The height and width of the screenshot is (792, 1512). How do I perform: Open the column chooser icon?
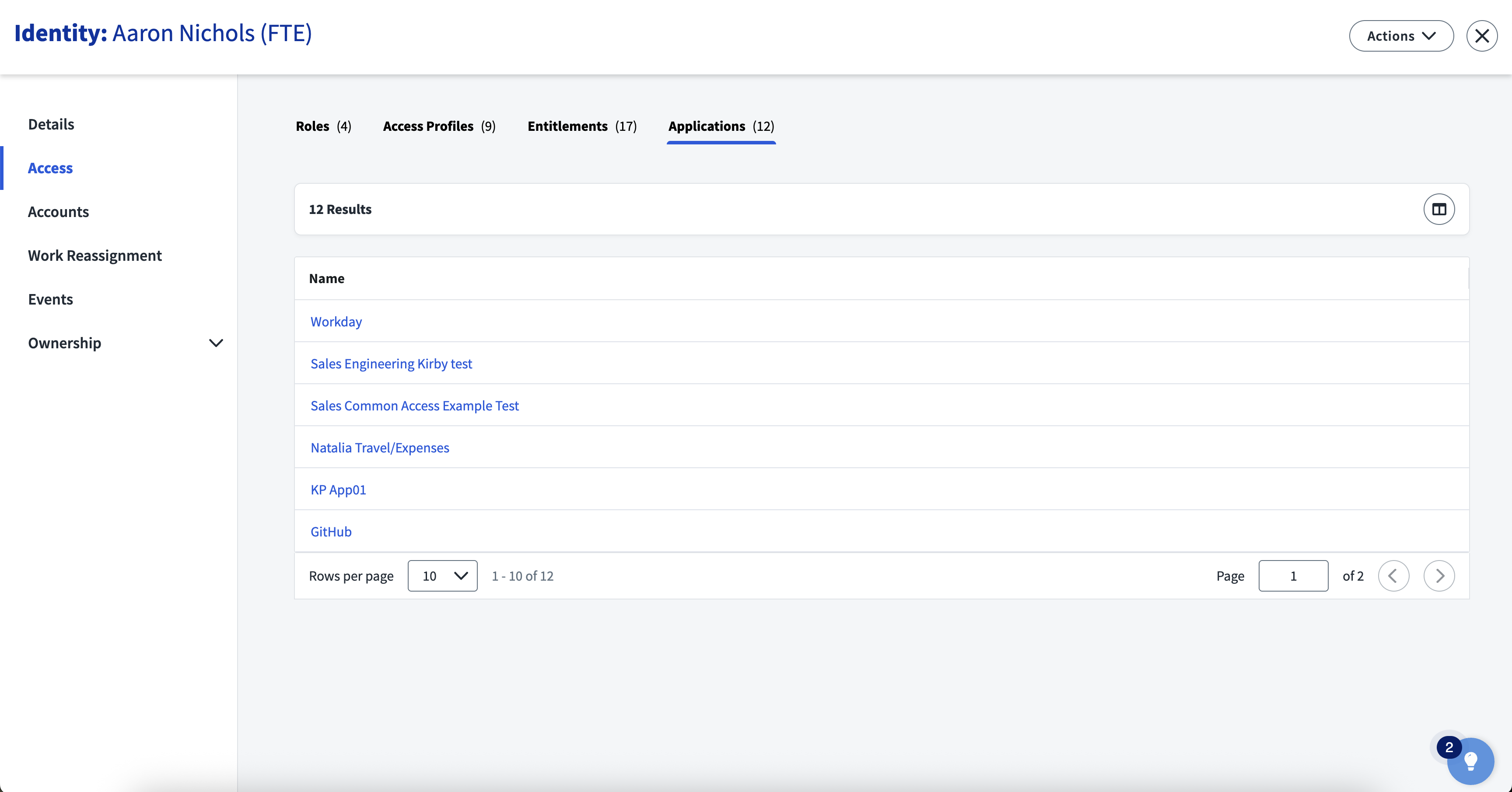1438,209
